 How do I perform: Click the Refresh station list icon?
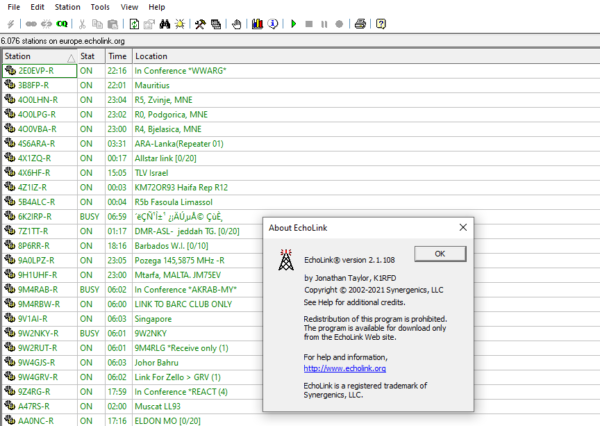pos(134,24)
